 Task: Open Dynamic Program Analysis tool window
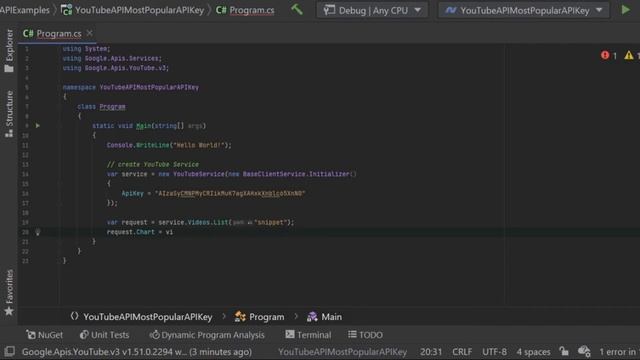click(207, 335)
